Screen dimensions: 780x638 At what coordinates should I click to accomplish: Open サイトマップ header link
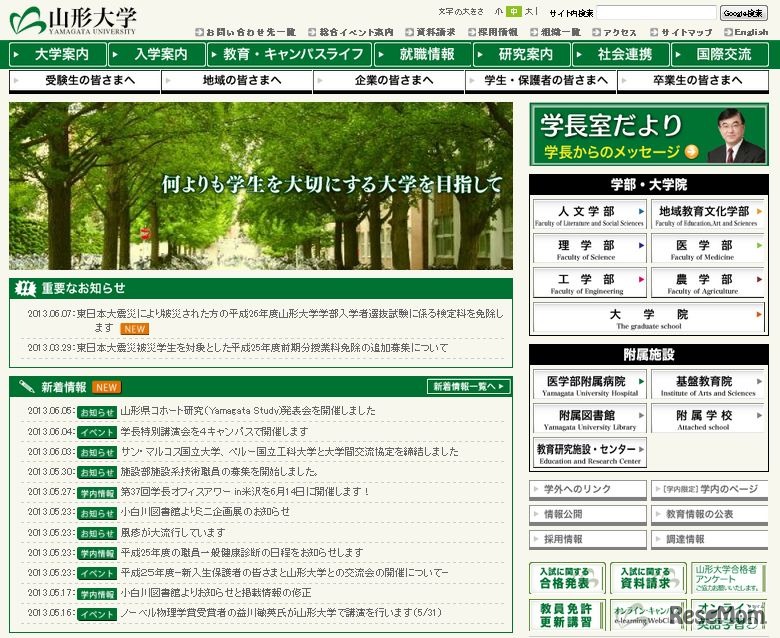coord(682,32)
